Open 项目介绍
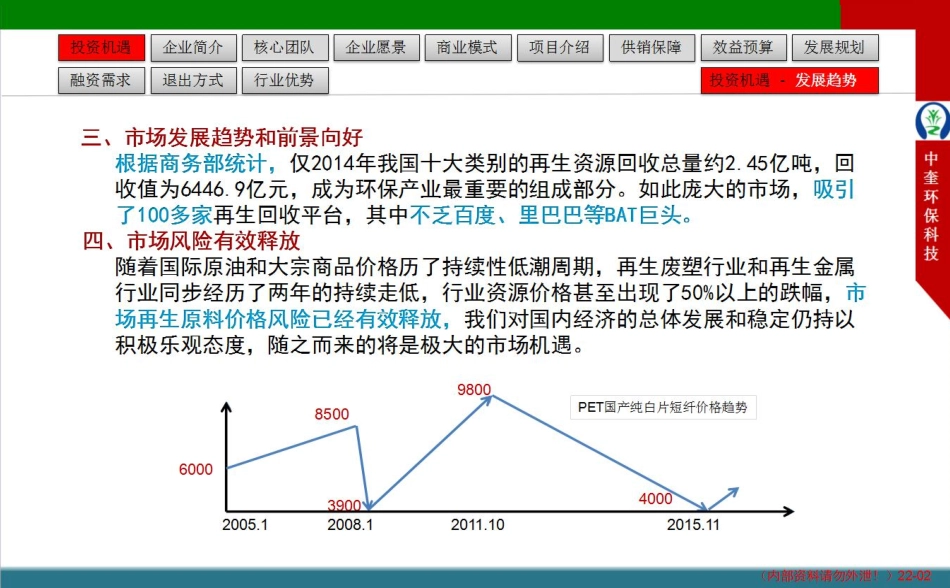The height and width of the screenshot is (588, 950). [559, 47]
